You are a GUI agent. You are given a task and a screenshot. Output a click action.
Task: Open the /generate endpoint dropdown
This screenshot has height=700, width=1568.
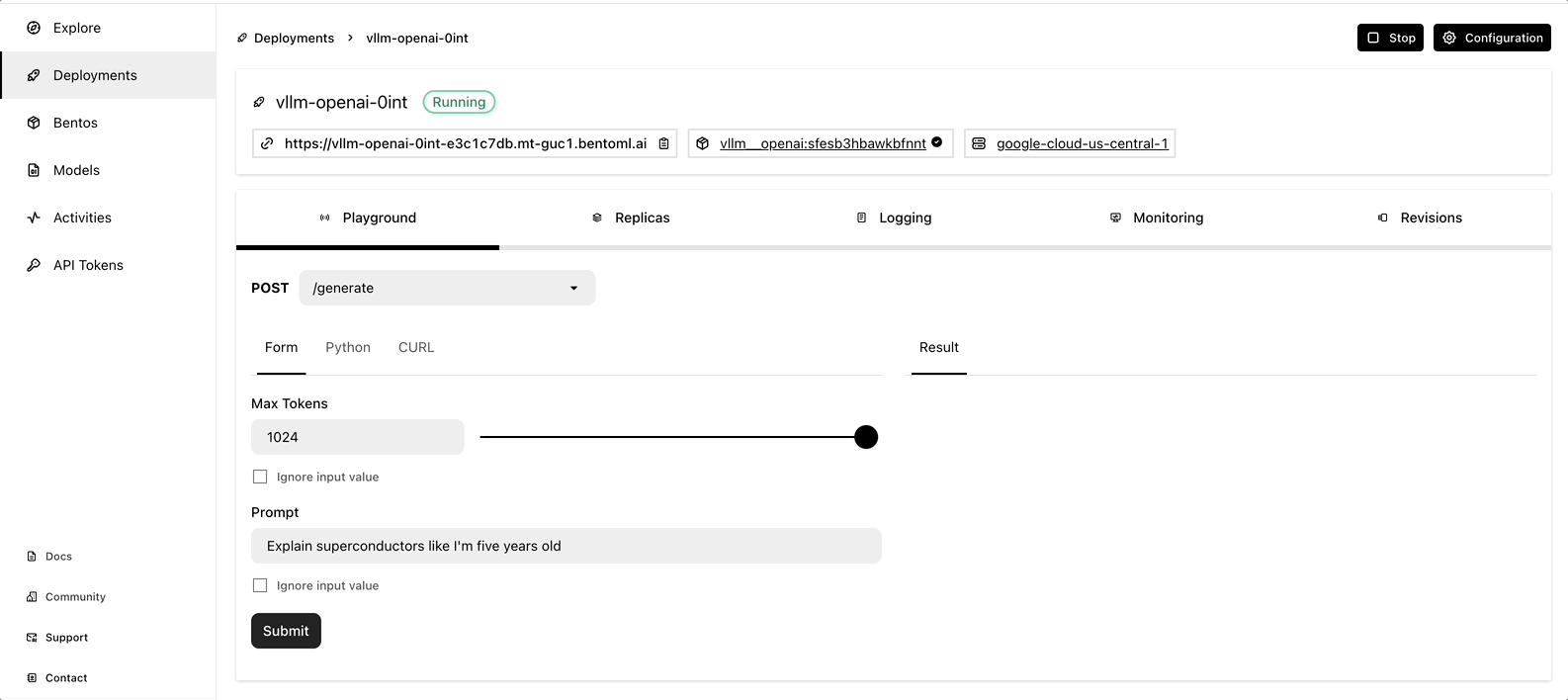447,288
